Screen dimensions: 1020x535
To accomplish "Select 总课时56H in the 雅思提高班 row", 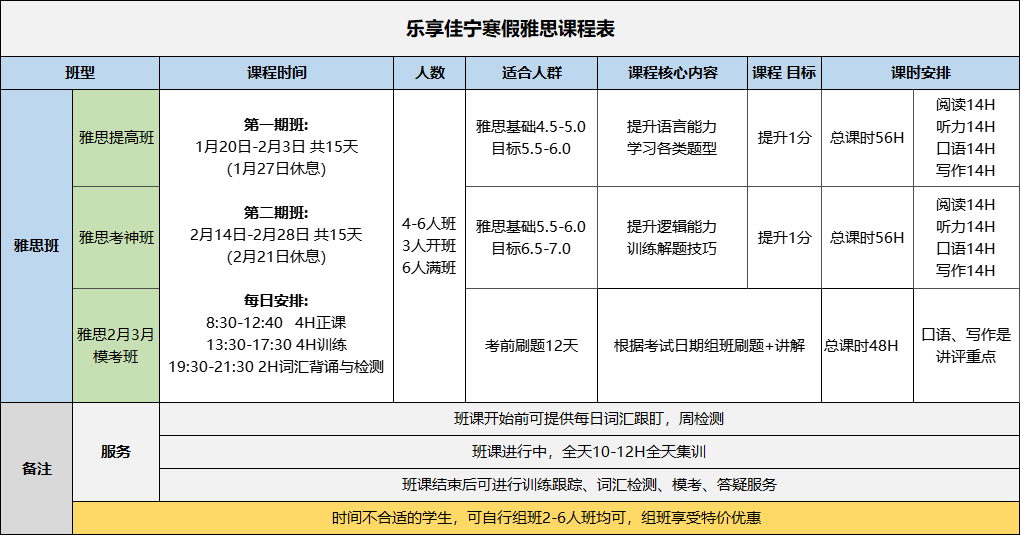I will 867,138.
